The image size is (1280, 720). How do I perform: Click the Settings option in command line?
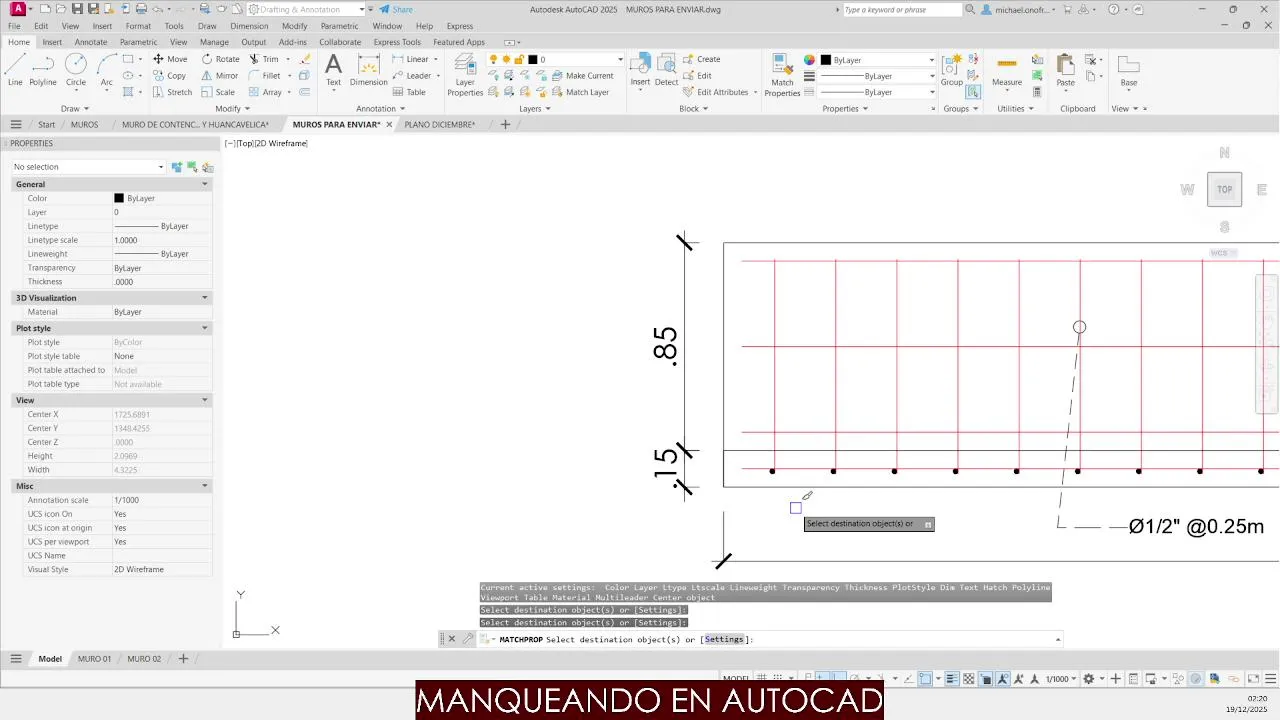(x=724, y=639)
